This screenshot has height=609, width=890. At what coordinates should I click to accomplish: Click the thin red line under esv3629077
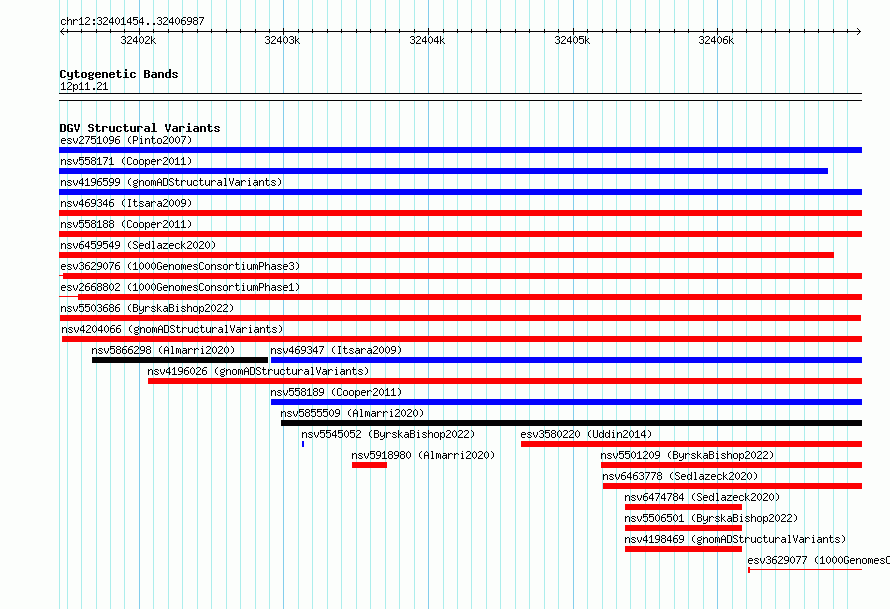click(x=805, y=570)
